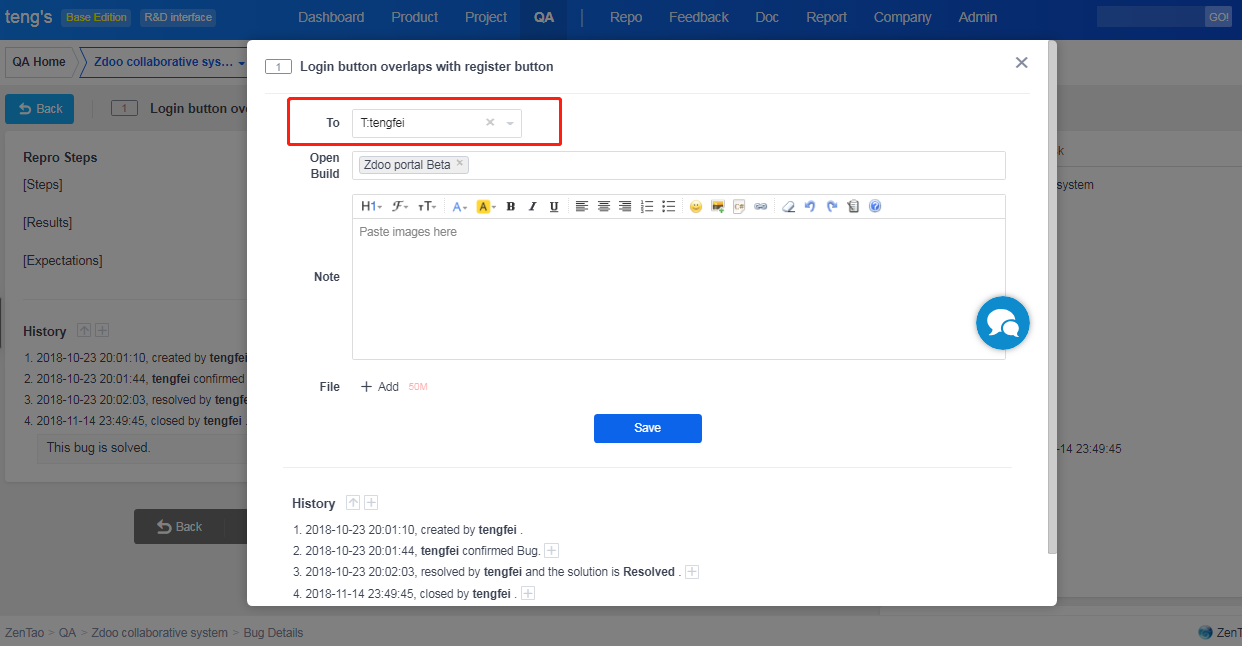Open the Product menu in top navigation
The width and height of the screenshot is (1242, 646).
tap(414, 17)
